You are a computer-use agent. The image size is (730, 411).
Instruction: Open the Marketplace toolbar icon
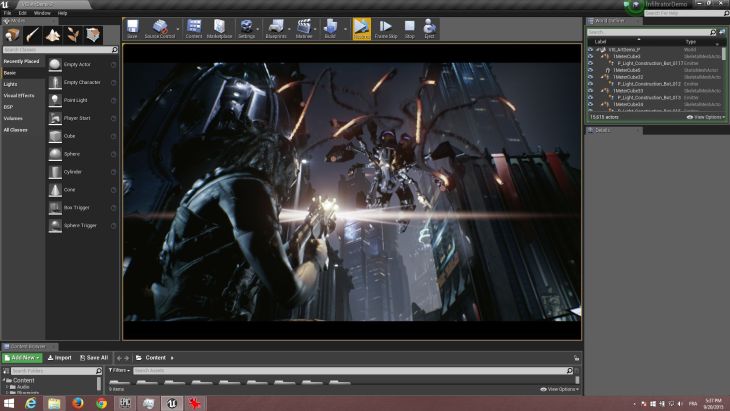point(219,27)
